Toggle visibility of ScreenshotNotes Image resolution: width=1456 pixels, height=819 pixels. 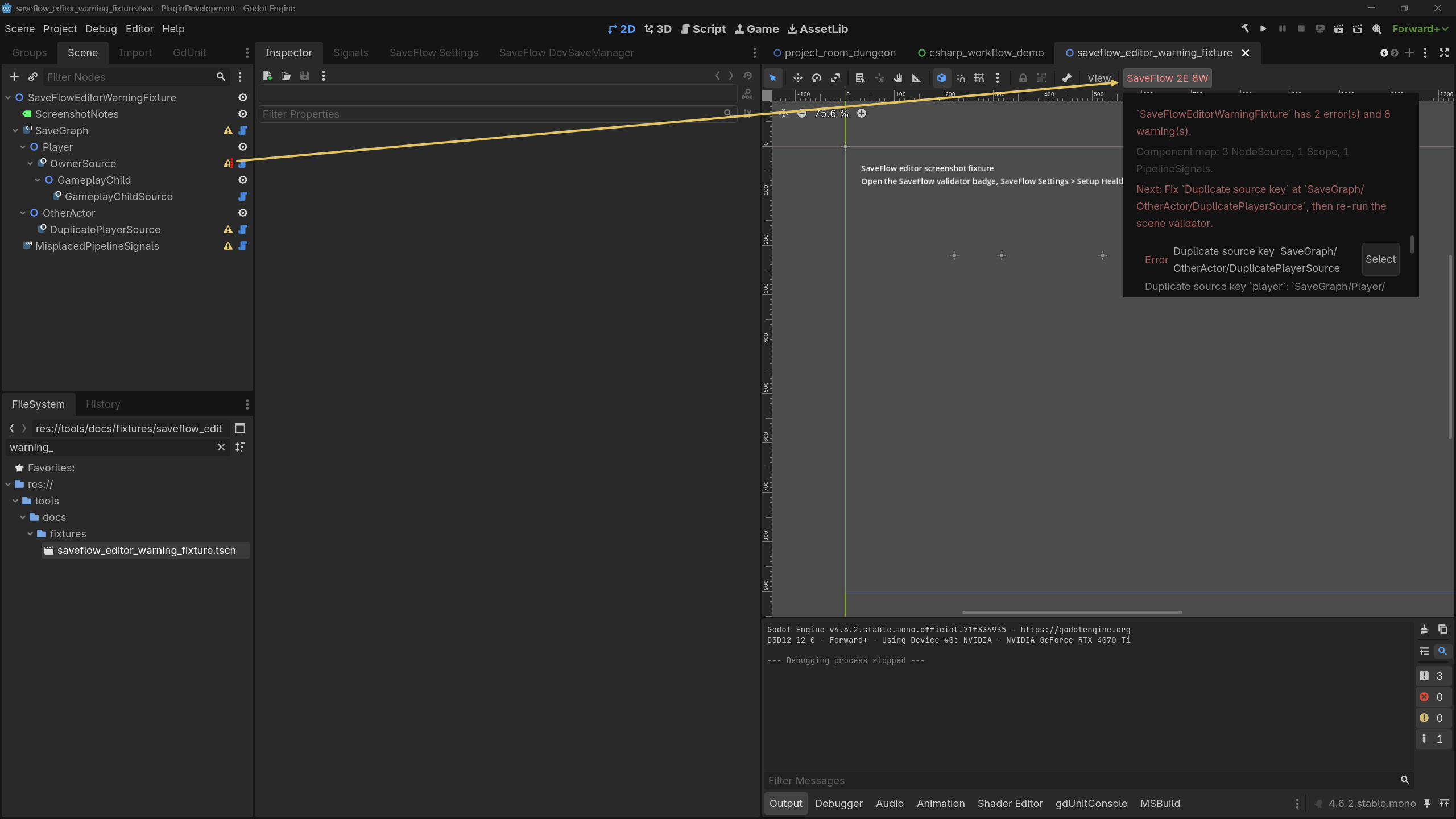coord(243,114)
